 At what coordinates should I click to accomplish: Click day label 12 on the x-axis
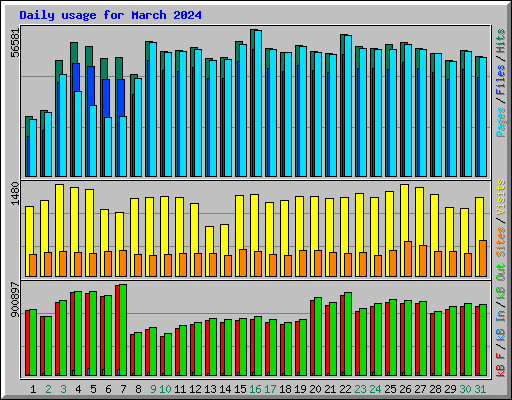click(195, 389)
